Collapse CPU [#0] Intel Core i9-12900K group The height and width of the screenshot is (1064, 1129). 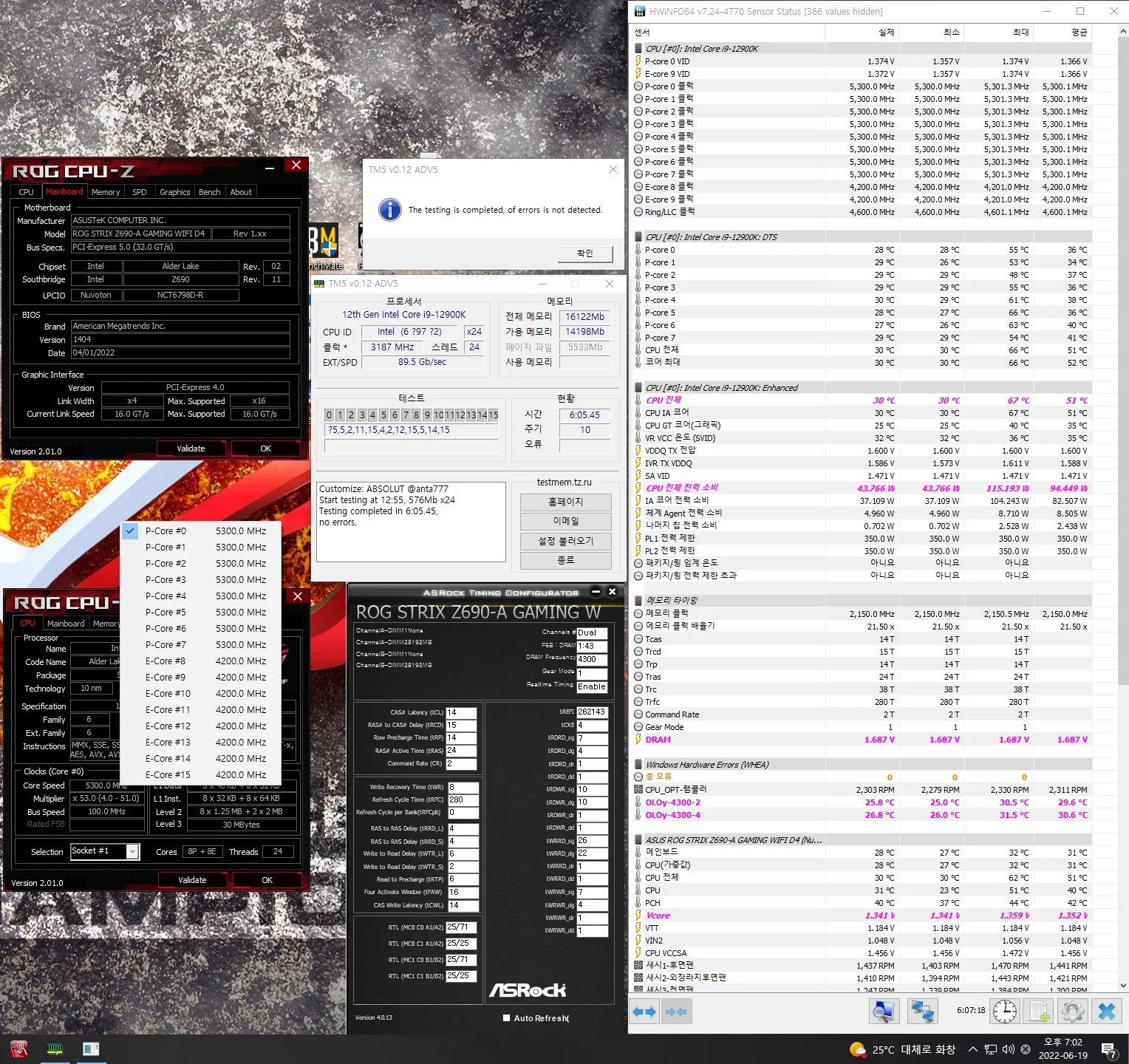click(x=638, y=49)
